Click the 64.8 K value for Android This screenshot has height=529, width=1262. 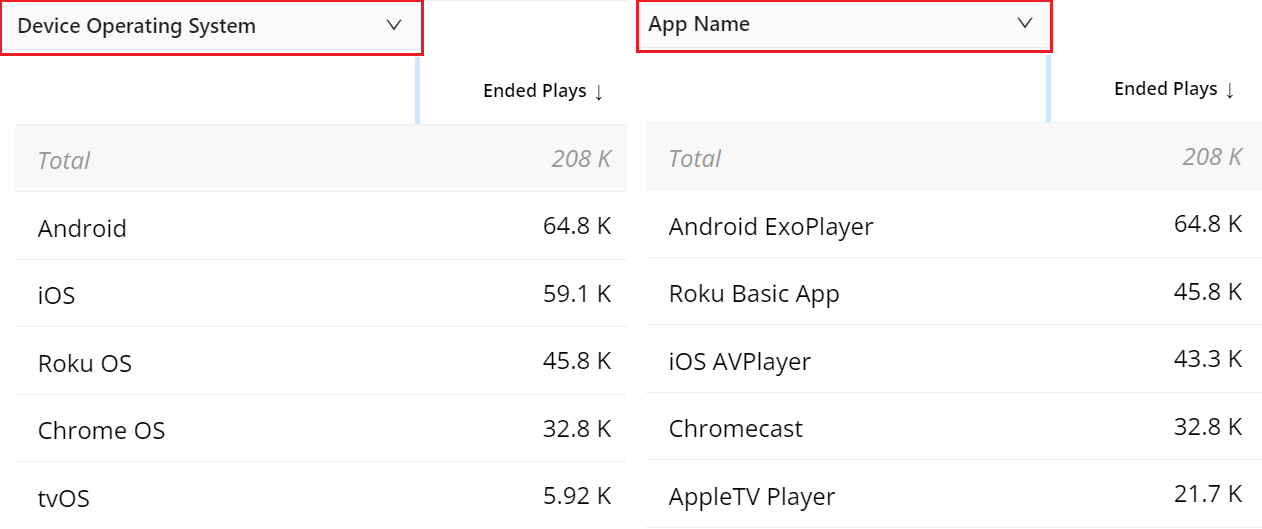coord(577,226)
